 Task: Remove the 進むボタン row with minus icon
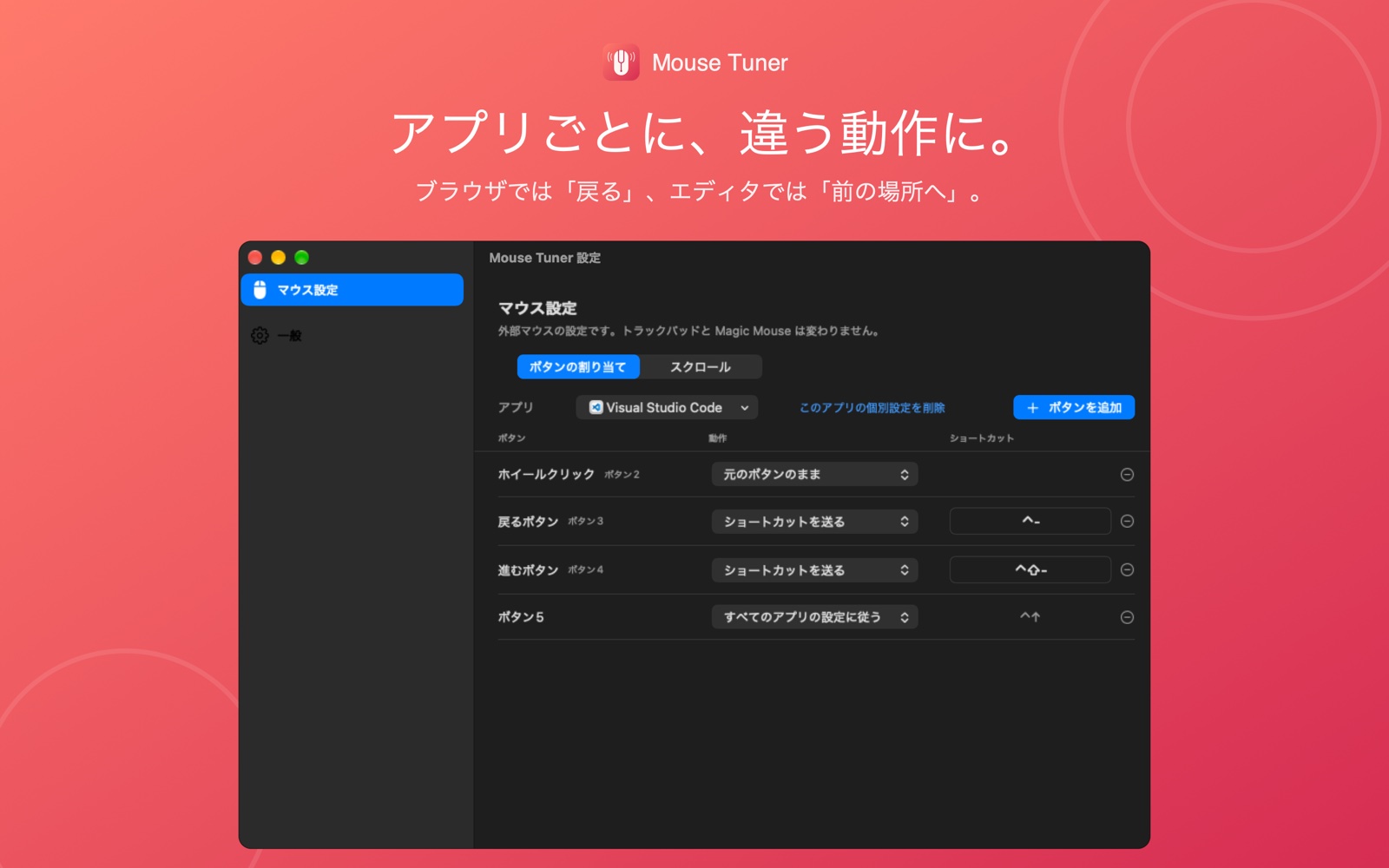click(1127, 569)
